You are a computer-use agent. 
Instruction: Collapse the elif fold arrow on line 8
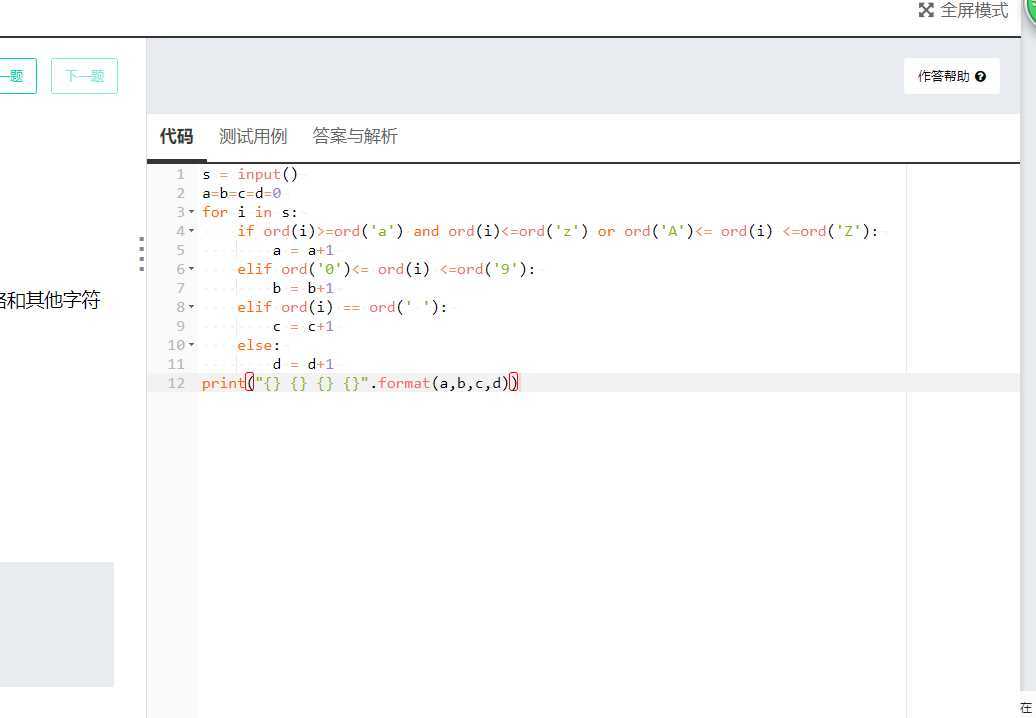(192, 307)
